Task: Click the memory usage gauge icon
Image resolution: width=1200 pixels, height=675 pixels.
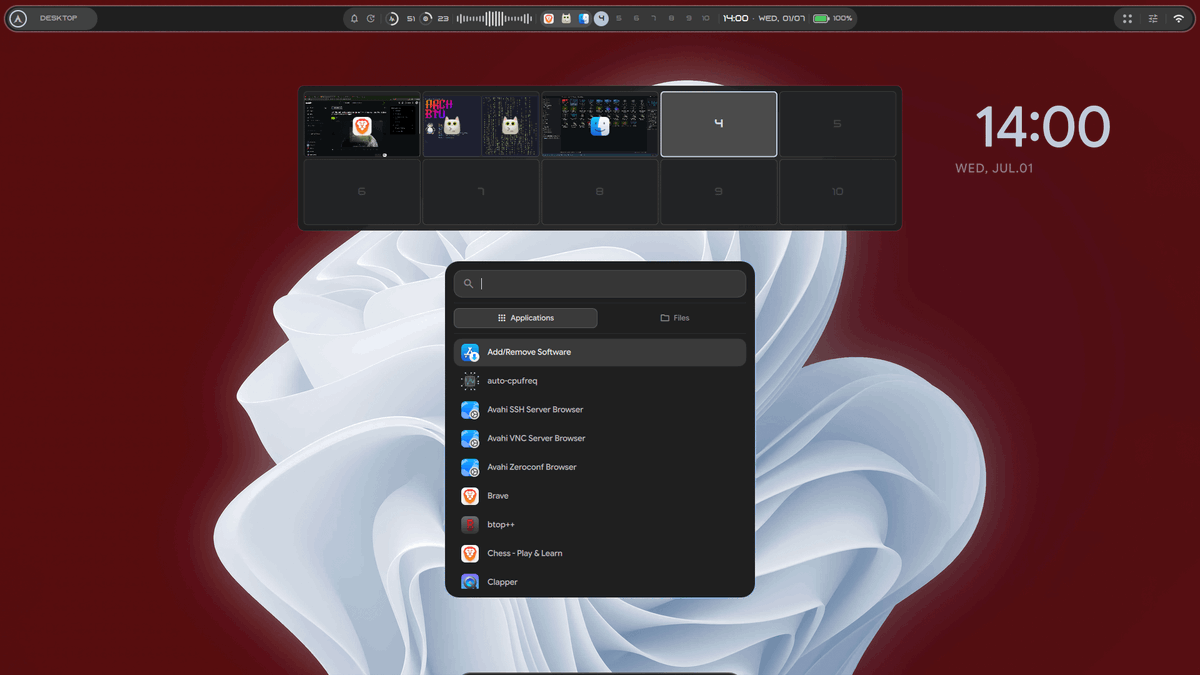Action: click(x=426, y=18)
